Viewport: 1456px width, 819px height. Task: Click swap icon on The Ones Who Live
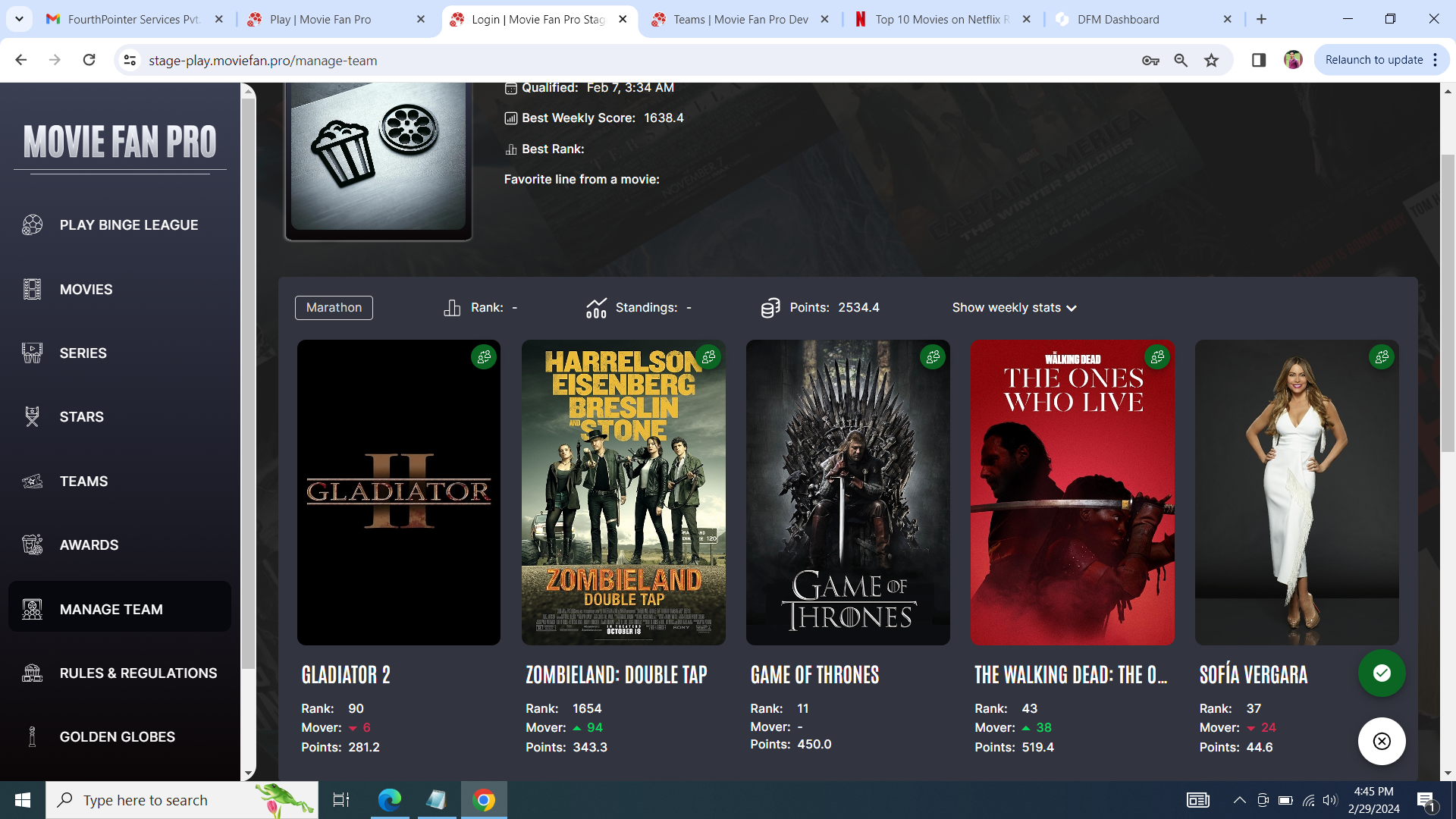pos(1157,357)
